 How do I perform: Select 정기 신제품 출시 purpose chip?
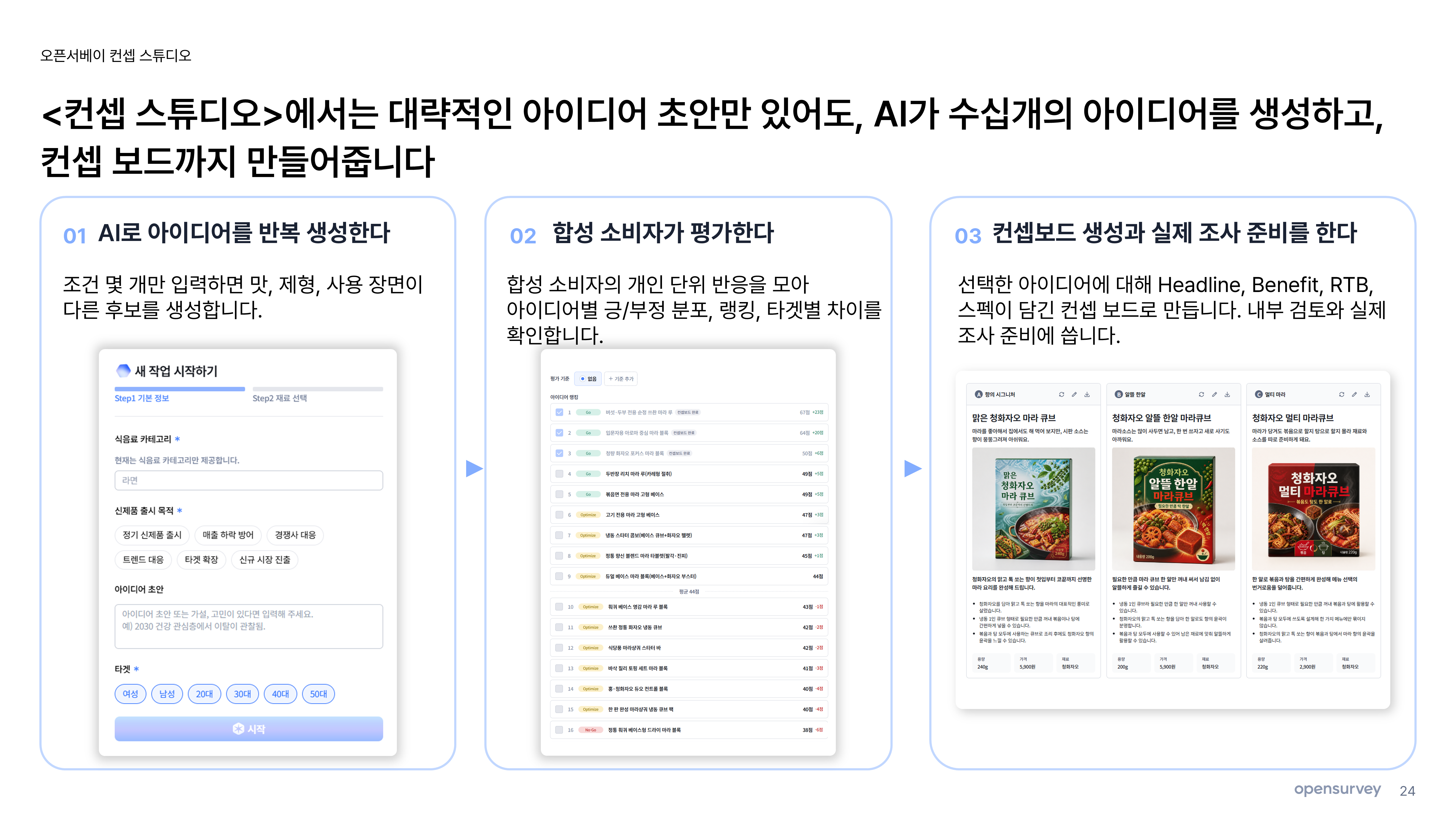click(x=152, y=535)
